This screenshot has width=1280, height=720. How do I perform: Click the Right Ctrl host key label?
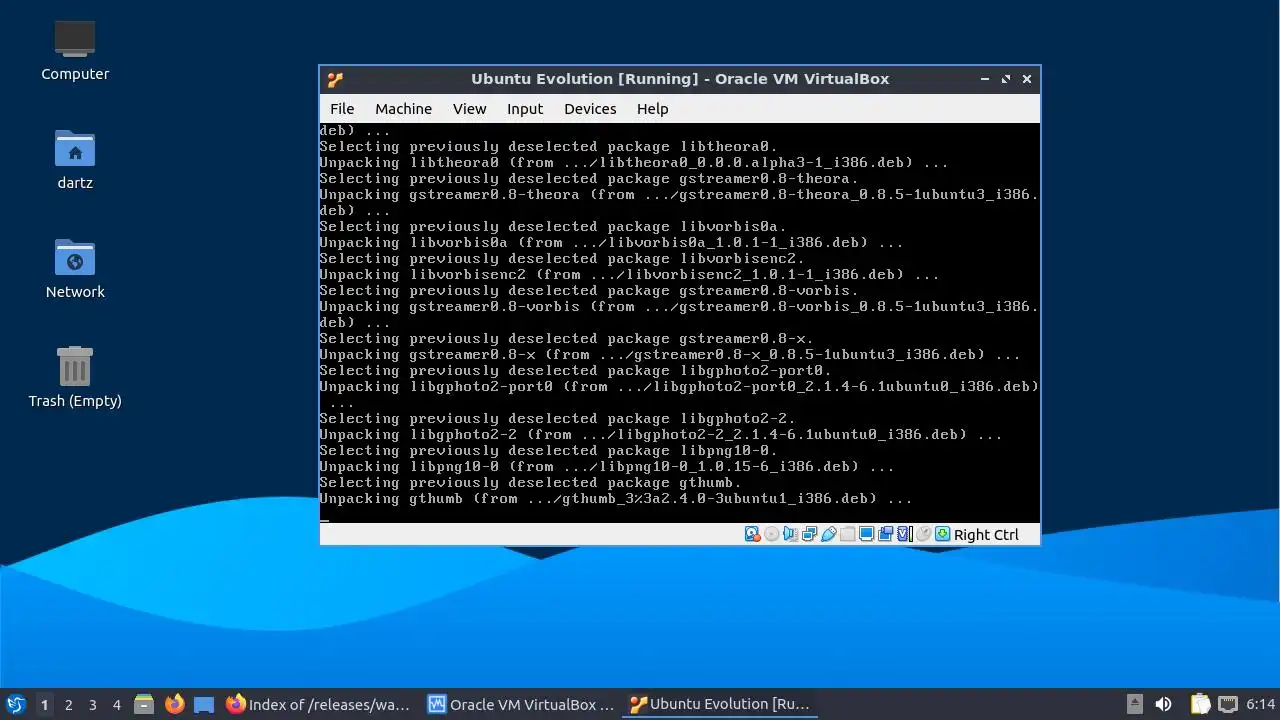click(x=986, y=535)
